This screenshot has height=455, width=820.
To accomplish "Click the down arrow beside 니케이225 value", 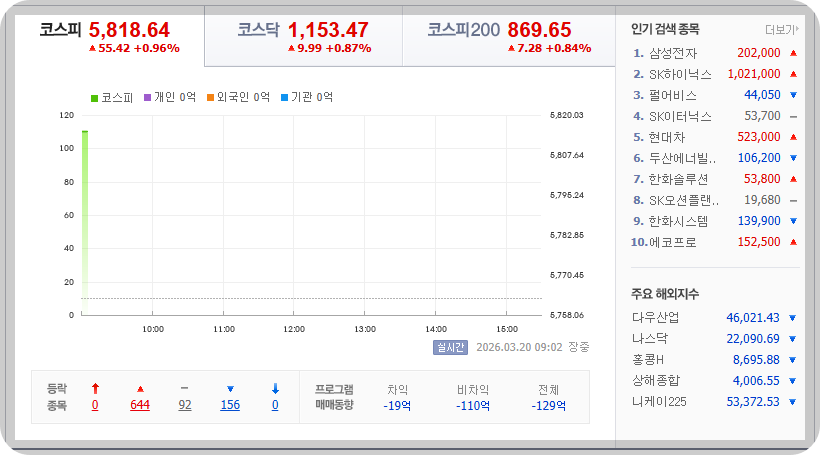I will (792, 402).
